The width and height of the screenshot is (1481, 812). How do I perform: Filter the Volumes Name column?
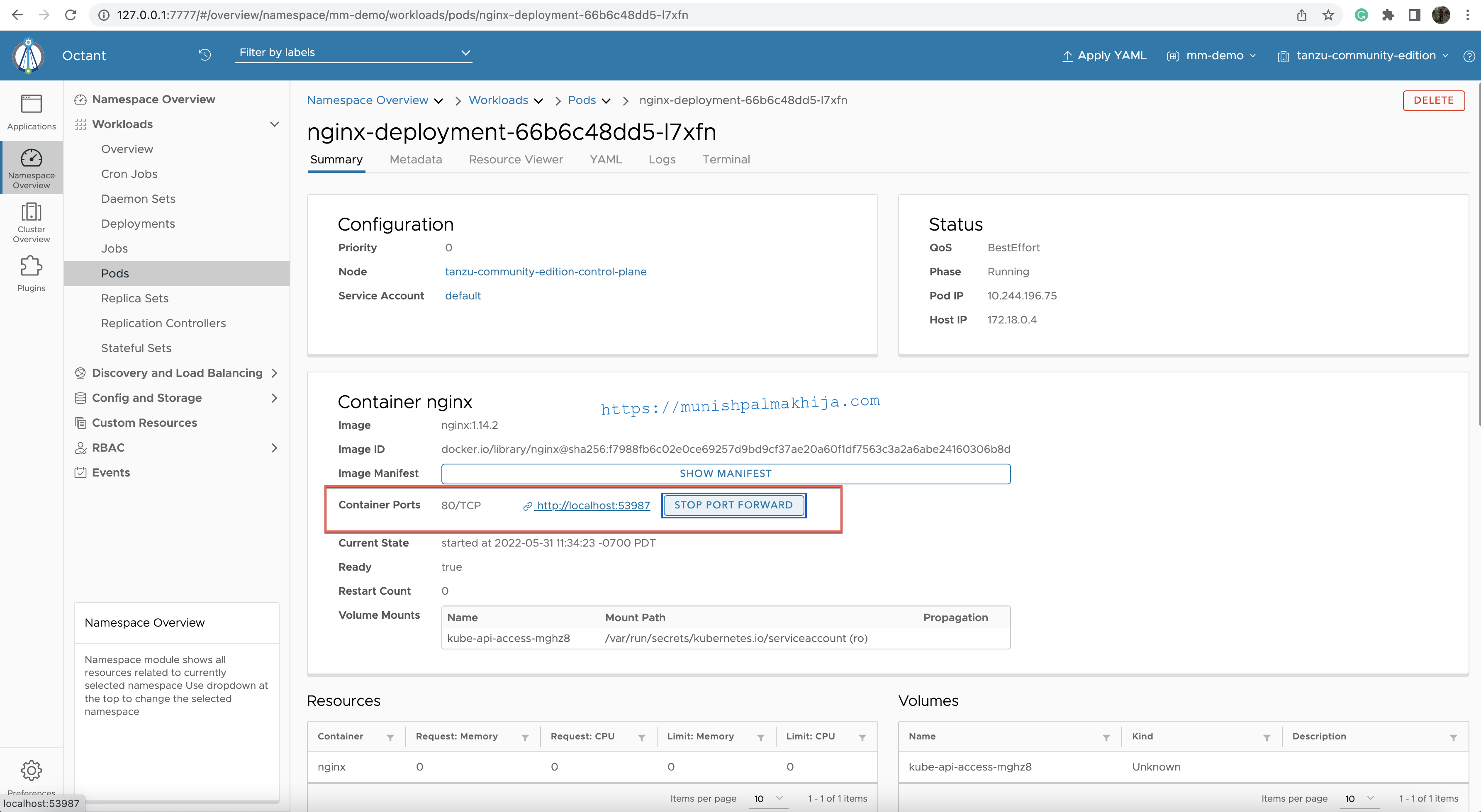[1106, 737]
